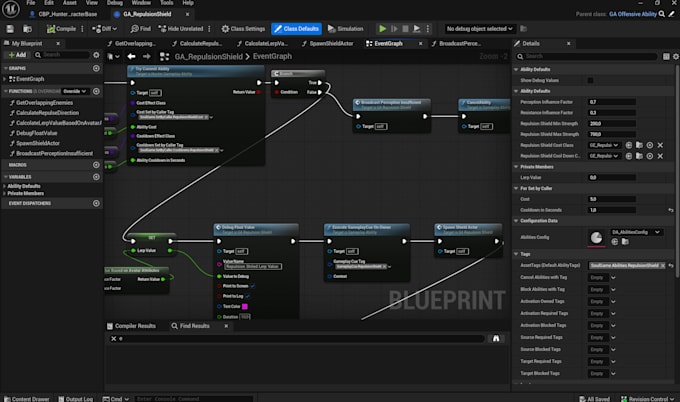Open the Debug menu
Viewport: 680px width, 402px height.
coord(115,3)
